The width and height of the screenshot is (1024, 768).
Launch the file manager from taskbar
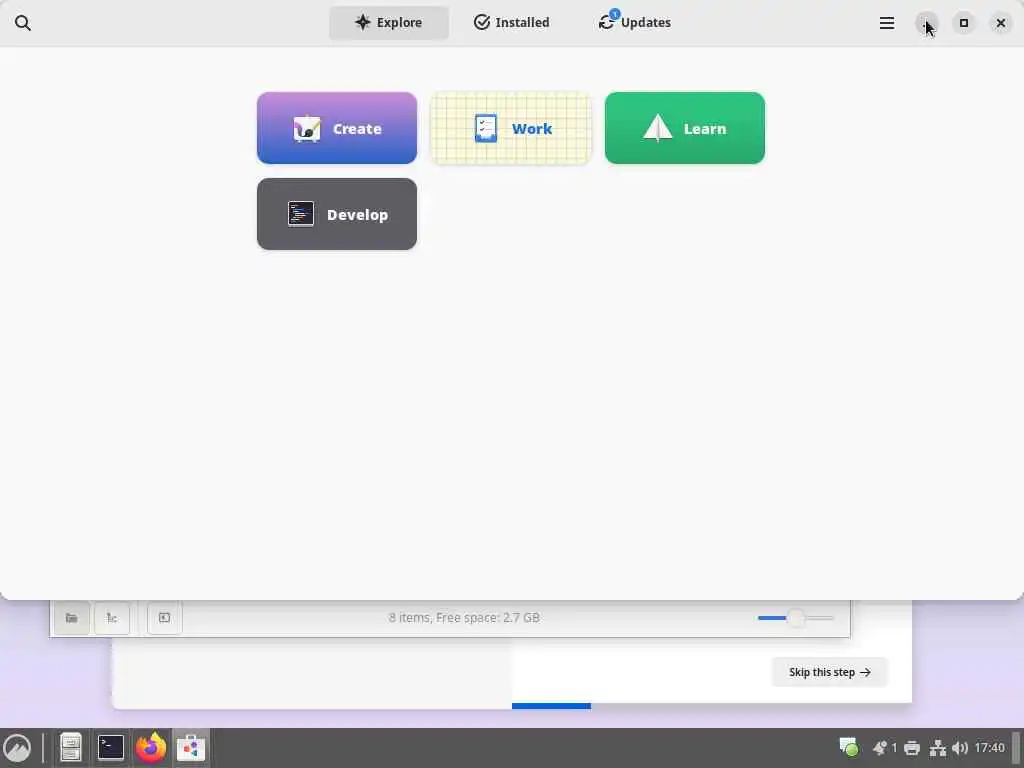(71, 748)
